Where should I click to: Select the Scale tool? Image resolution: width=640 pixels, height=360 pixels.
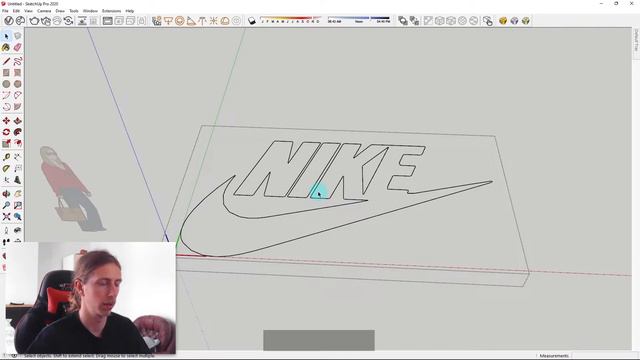[x=6, y=143]
